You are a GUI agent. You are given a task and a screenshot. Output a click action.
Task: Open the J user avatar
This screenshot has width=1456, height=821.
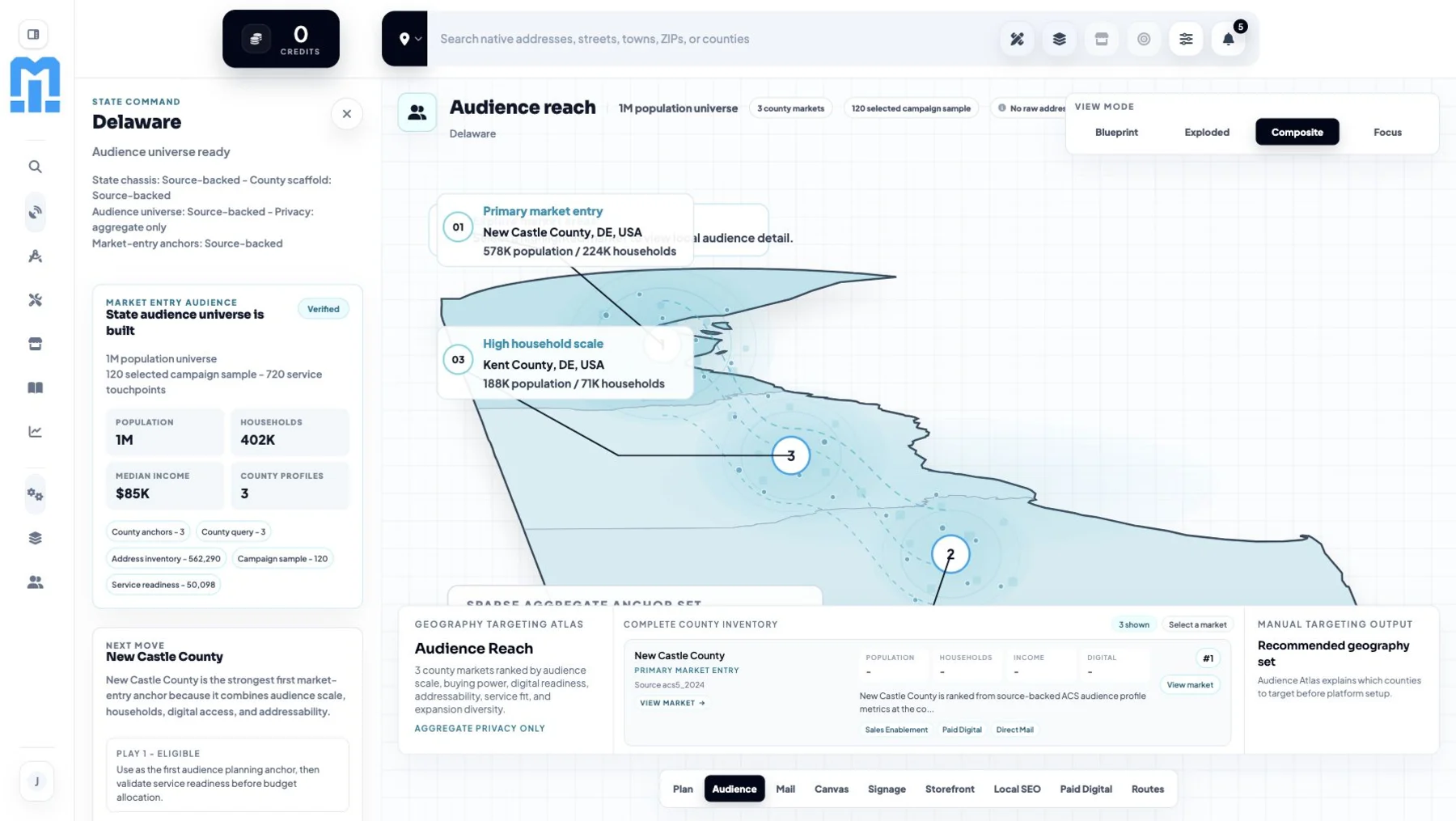point(36,781)
